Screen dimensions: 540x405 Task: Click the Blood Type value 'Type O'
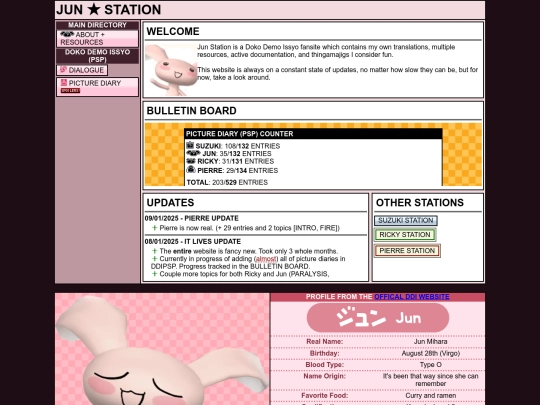[430, 365]
